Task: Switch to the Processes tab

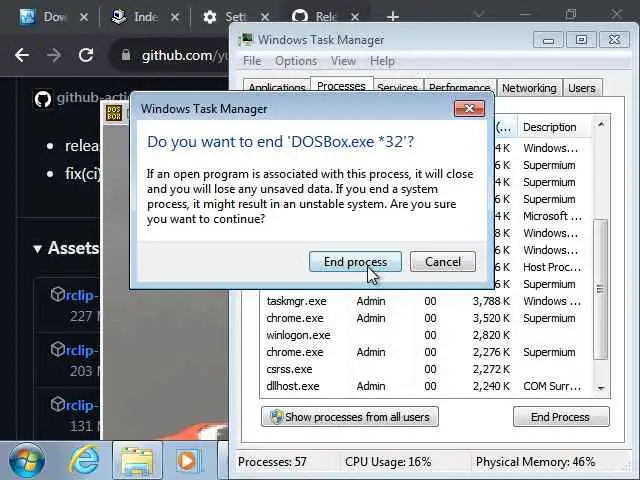Action: click(x=341, y=86)
